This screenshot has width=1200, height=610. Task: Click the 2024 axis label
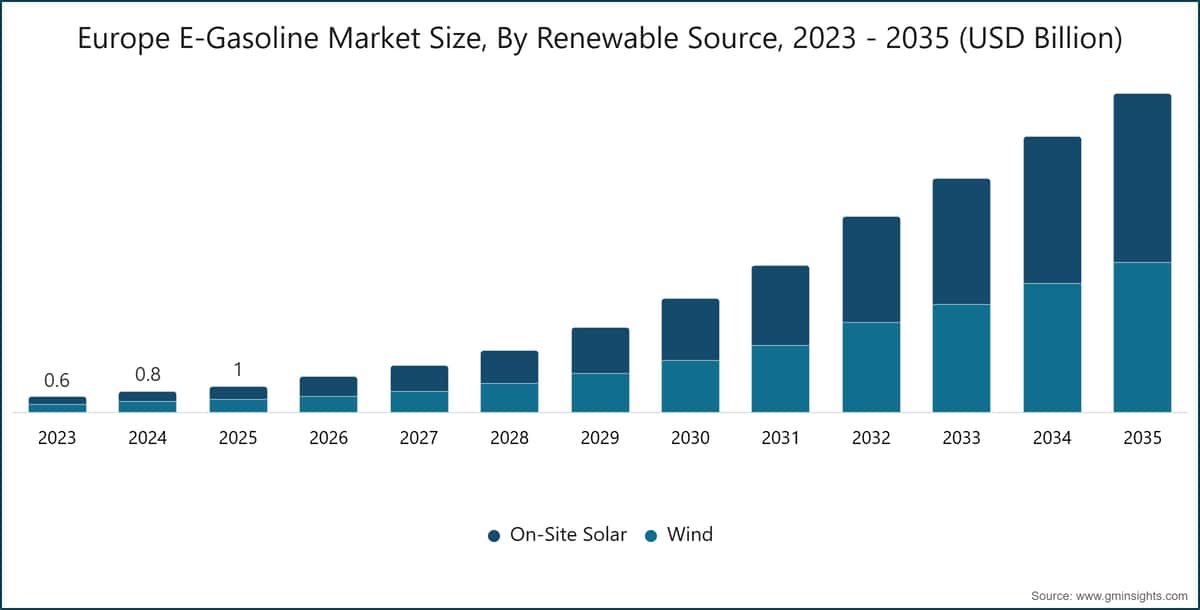pos(147,438)
